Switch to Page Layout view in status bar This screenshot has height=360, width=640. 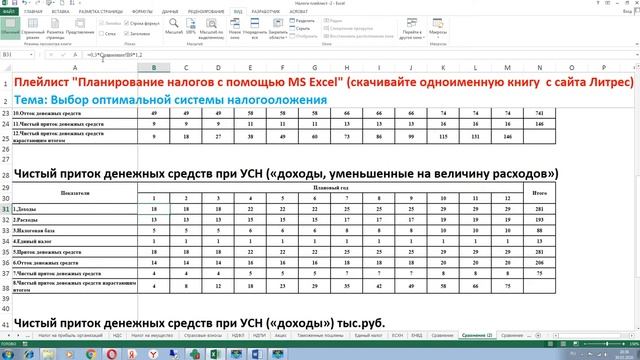coord(563,344)
